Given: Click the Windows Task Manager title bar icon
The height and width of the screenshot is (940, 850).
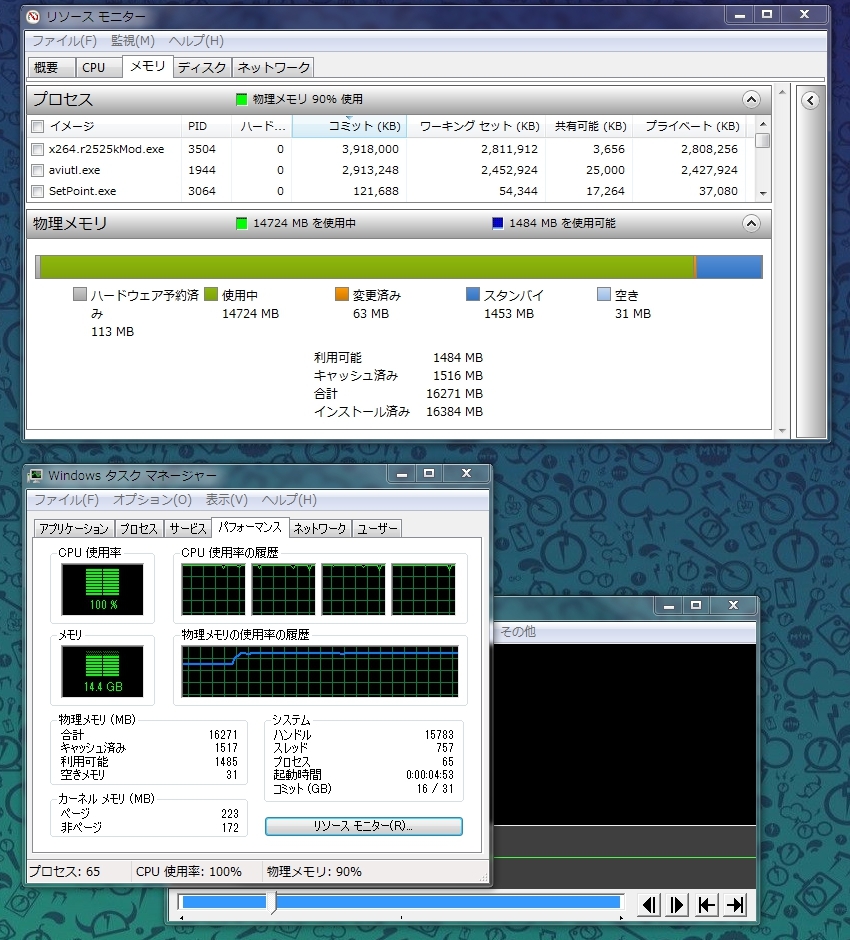Looking at the screenshot, I should [x=35, y=475].
